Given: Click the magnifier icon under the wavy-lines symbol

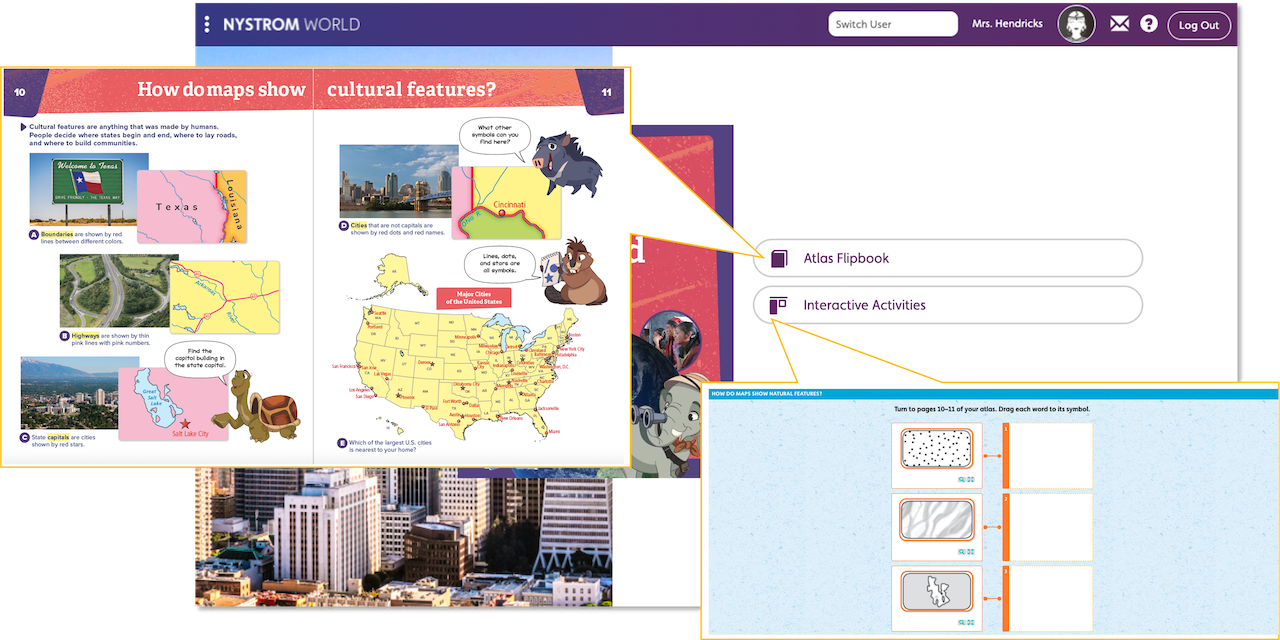Looking at the screenshot, I should (x=961, y=551).
